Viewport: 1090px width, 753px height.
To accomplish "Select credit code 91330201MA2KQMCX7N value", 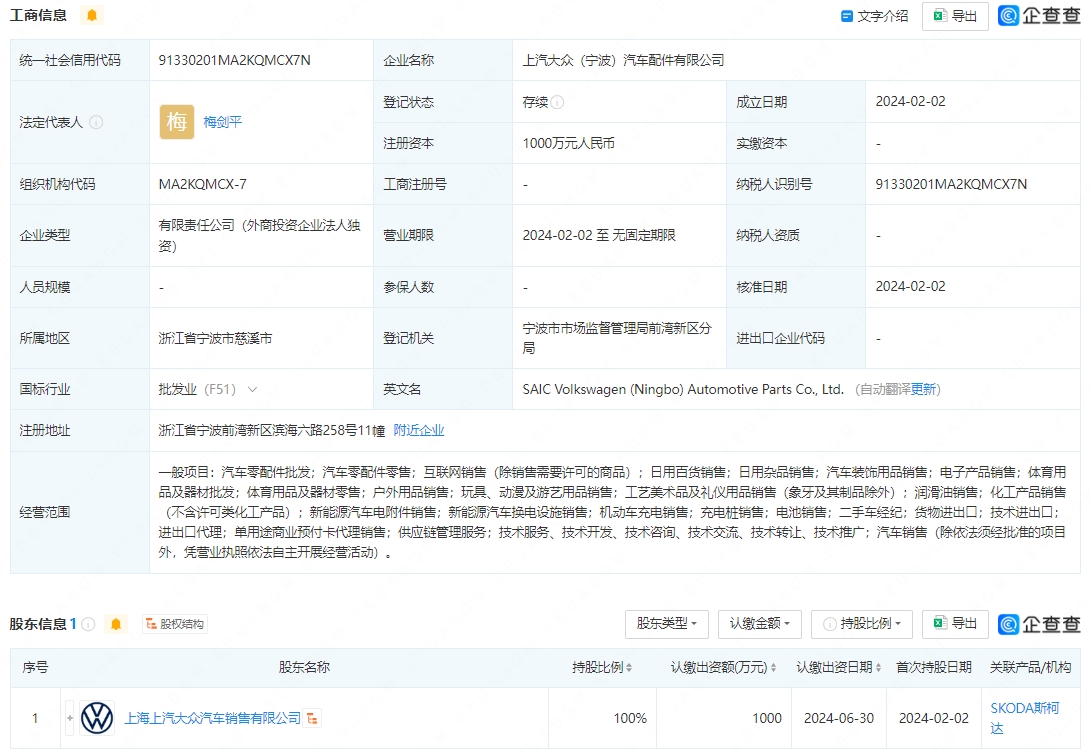I will pyautogui.click(x=235, y=60).
